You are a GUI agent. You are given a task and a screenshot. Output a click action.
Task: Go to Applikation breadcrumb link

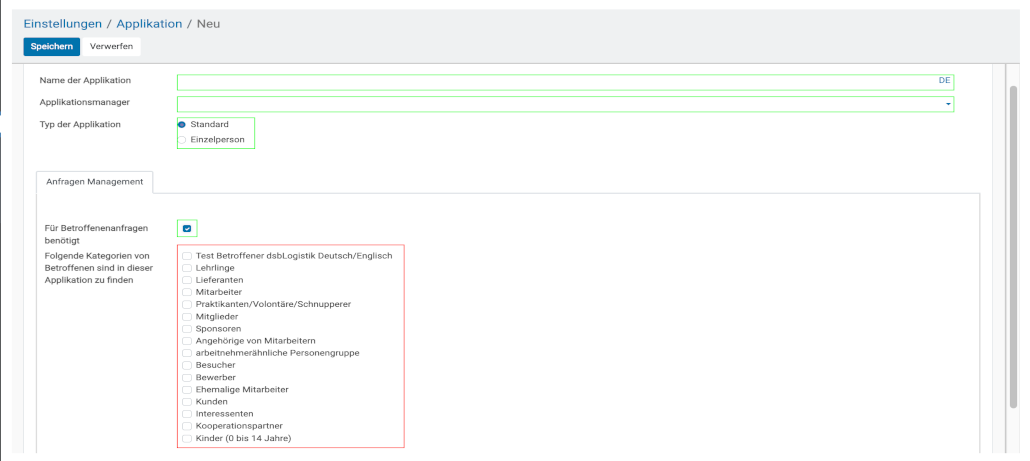point(149,23)
